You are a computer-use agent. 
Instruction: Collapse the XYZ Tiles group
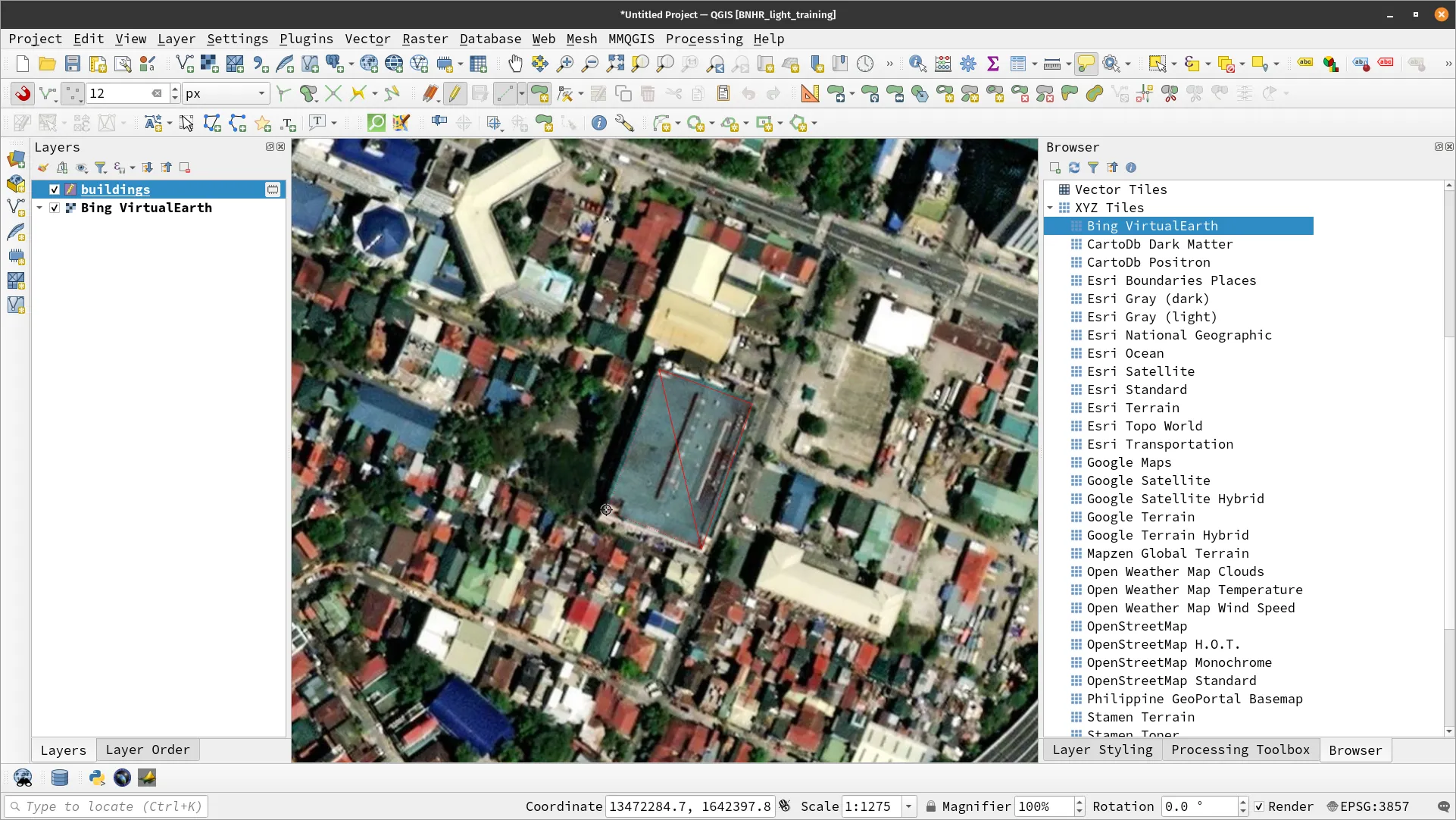click(1051, 208)
